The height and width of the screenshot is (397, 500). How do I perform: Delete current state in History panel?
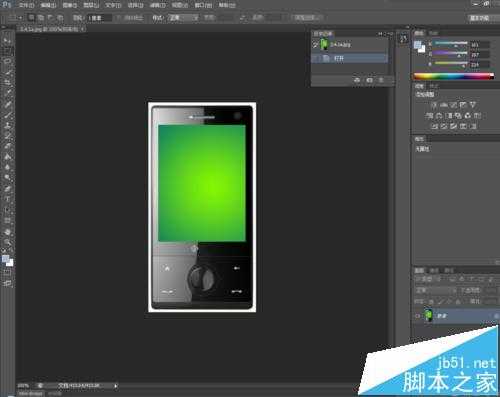click(x=381, y=80)
